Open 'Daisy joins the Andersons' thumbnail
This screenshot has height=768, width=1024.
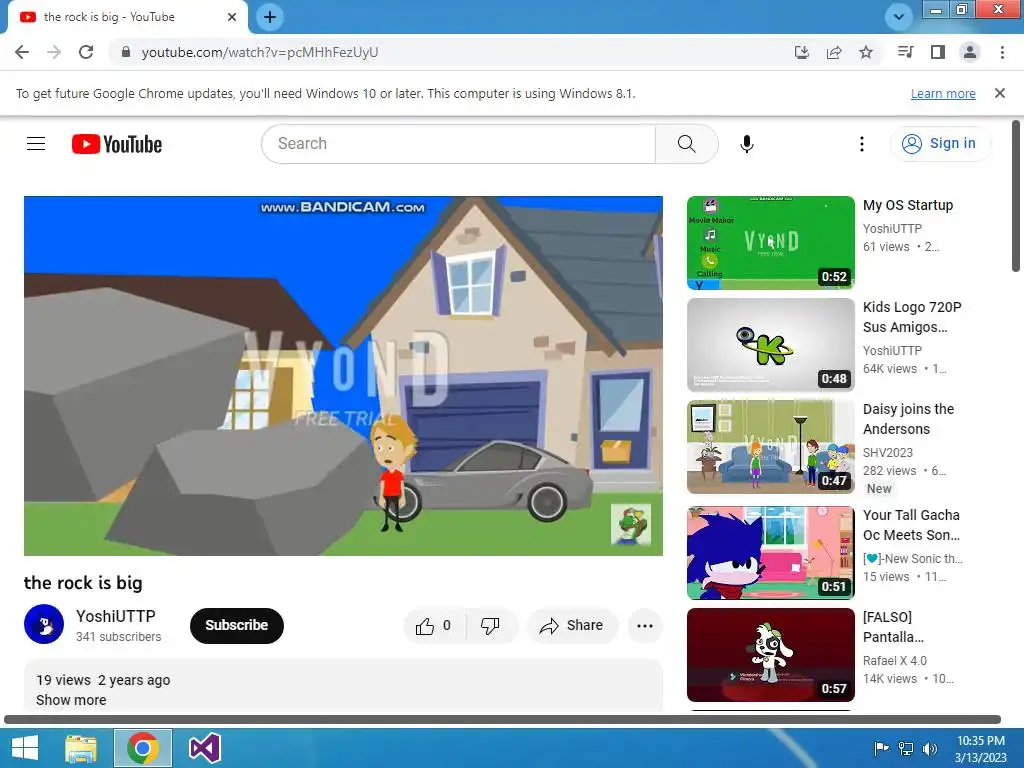point(771,447)
